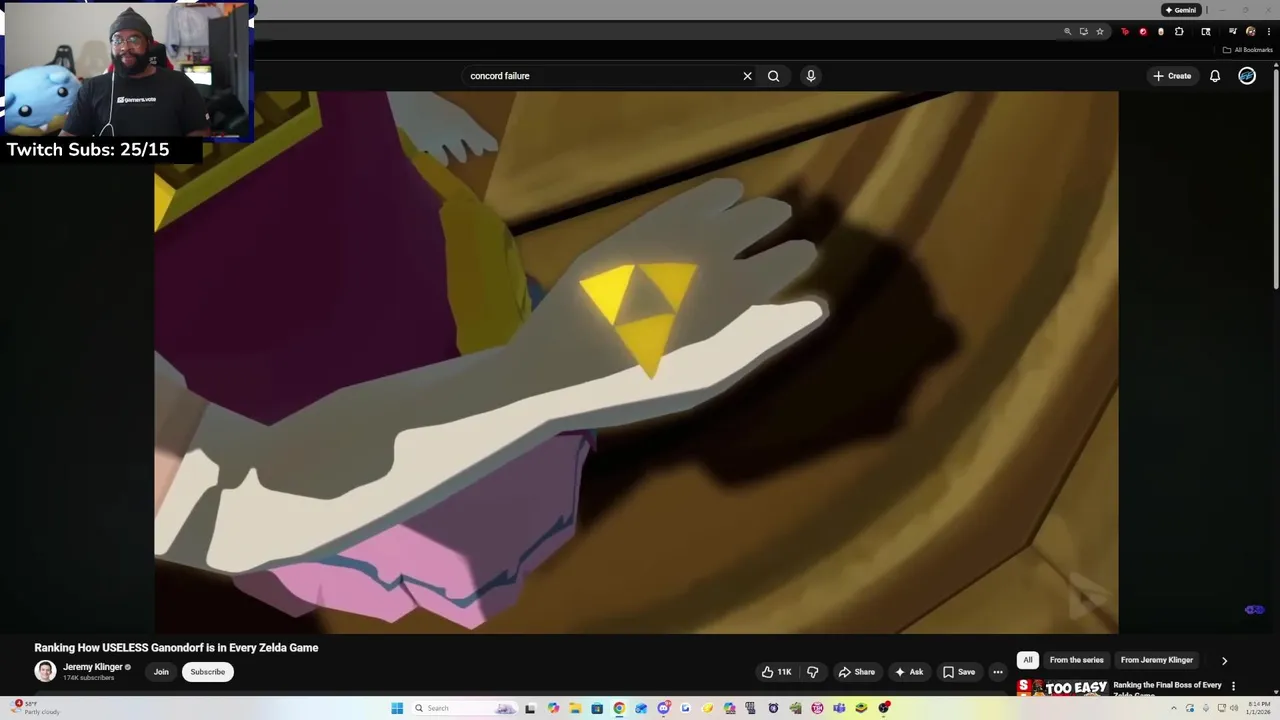The width and height of the screenshot is (1280, 720).
Task: Open the Windows Start menu
Action: click(397, 708)
